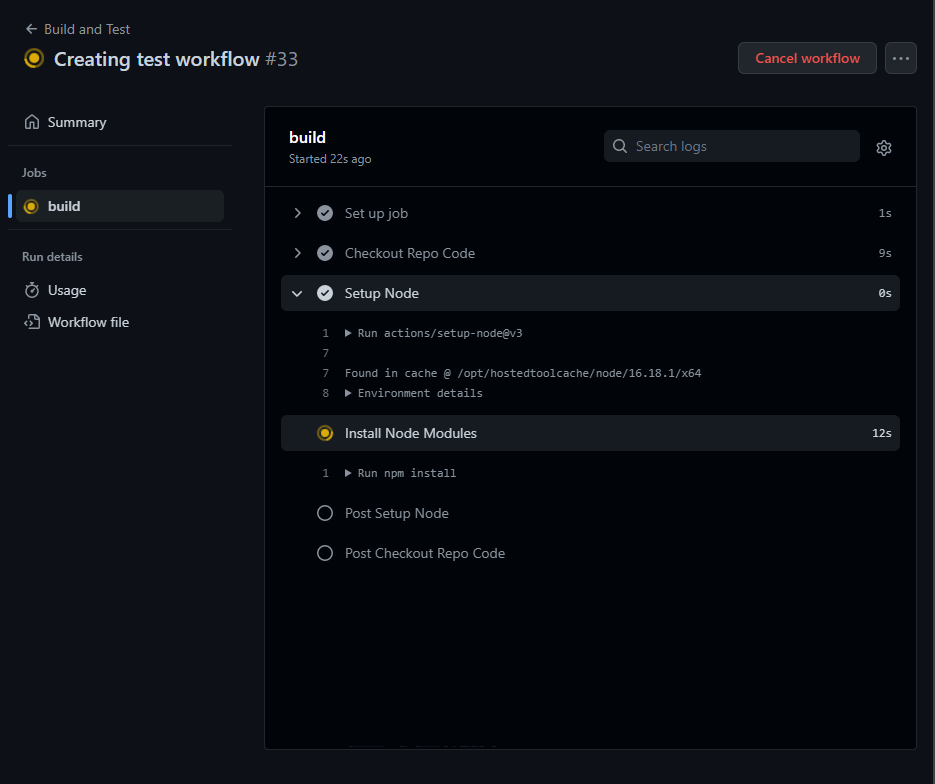Click the 'Found in cache' log line

pyautogui.click(x=523, y=373)
